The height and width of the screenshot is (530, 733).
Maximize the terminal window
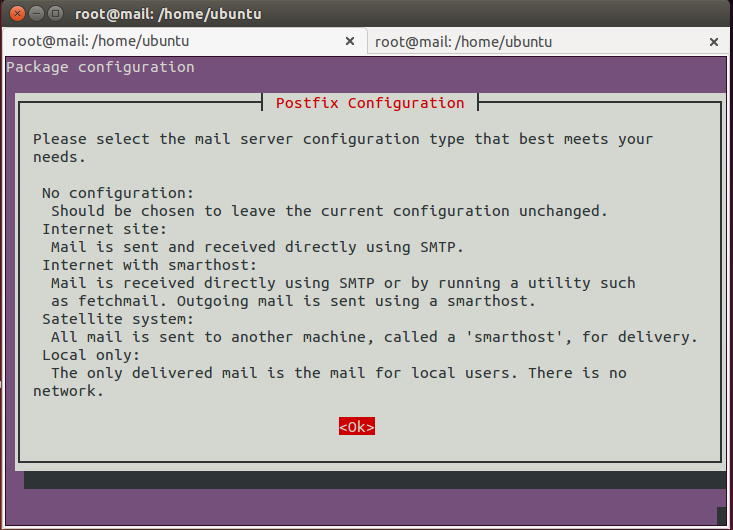[55, 14]
